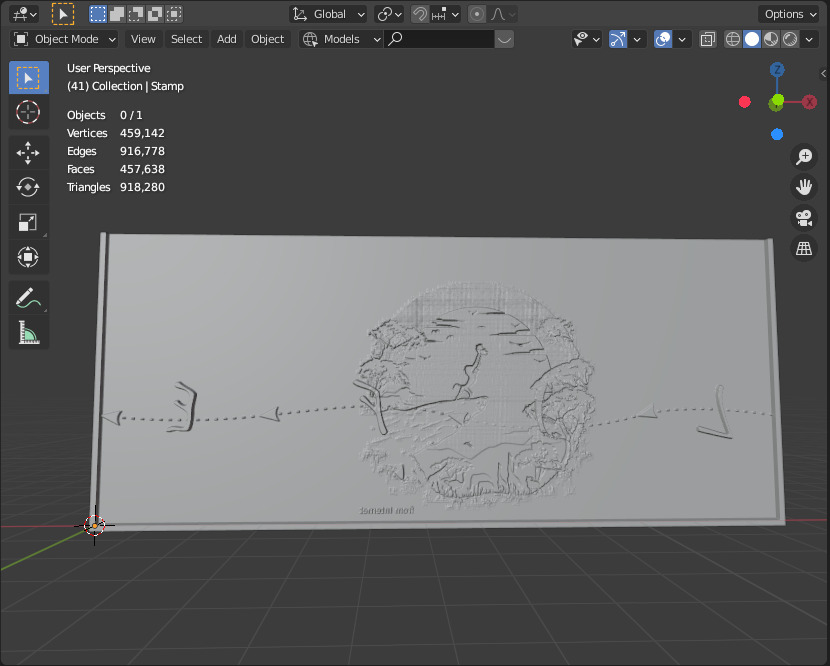830x666 pixels.
Task: Open the Select menu
Action: pyautogui.click(x=186, y=39)
